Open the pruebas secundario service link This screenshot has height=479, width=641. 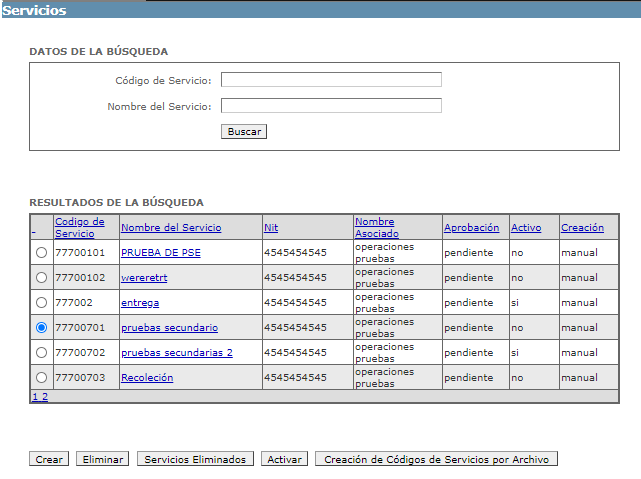pyautogui.click(x=169, y=328)
